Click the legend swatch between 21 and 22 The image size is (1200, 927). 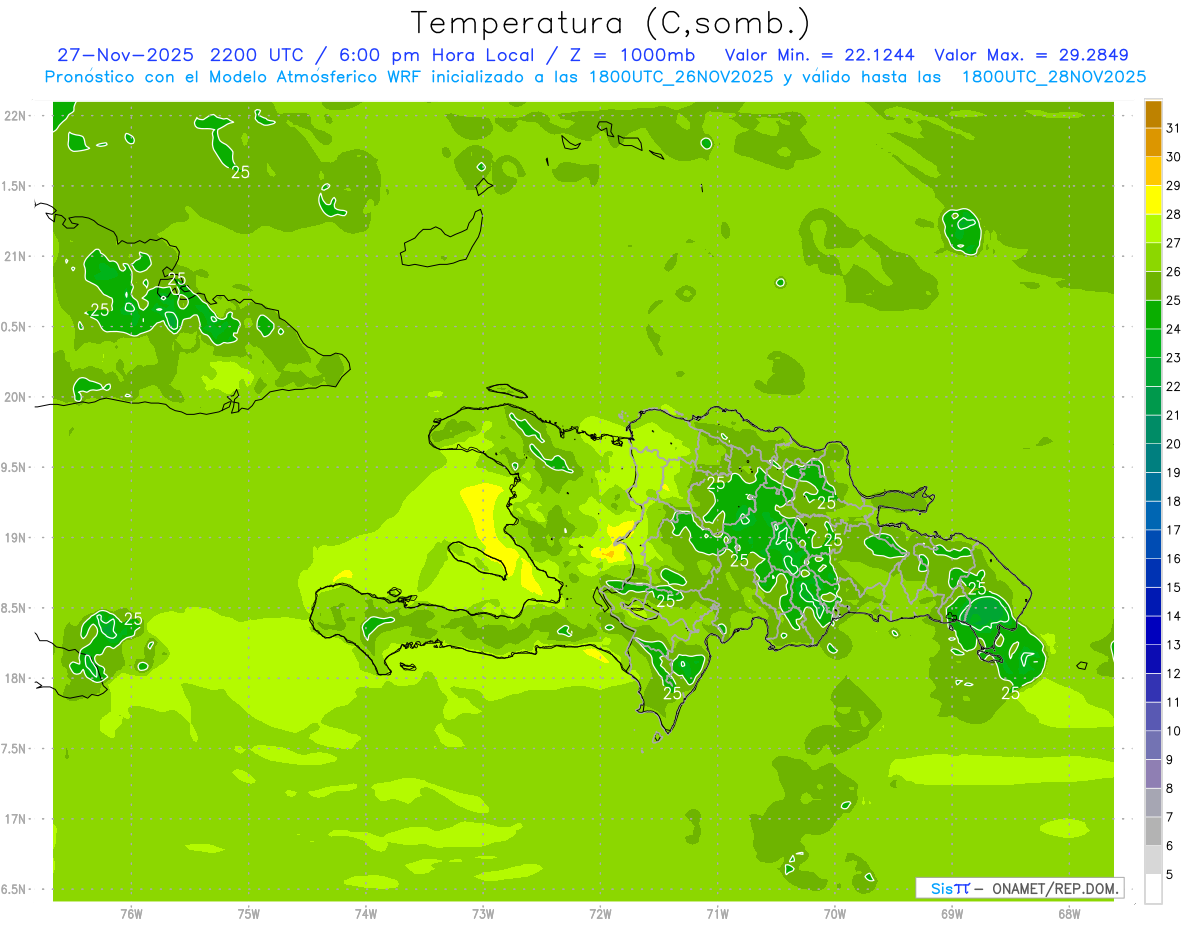coord(1153,400)
